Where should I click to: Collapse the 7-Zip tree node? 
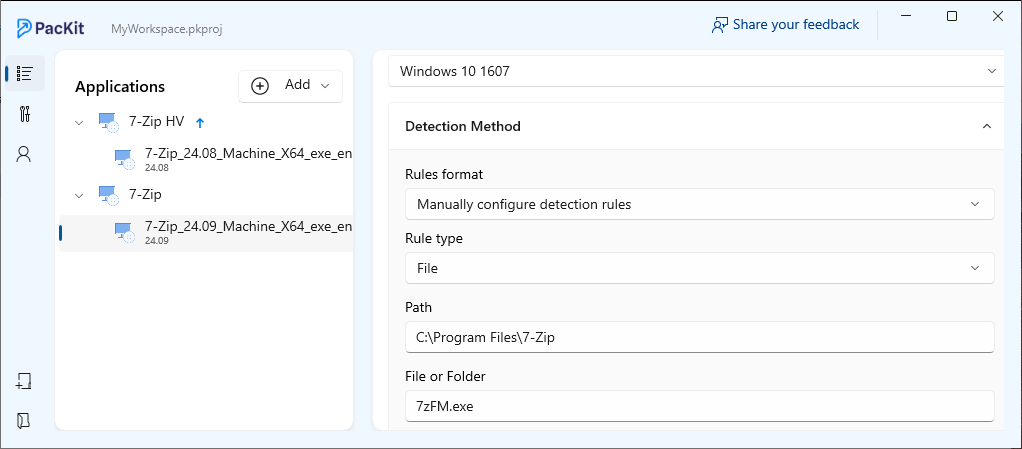point(80,196)
